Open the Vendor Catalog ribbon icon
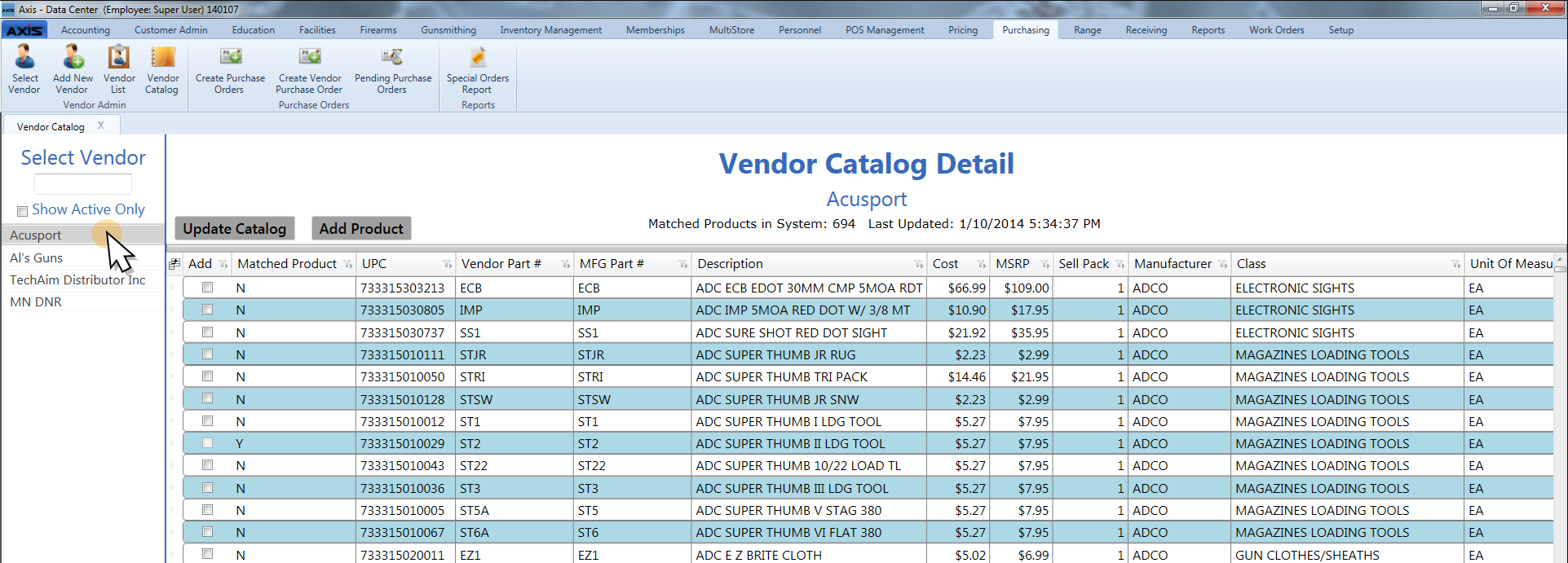 [x=162, y=68]
